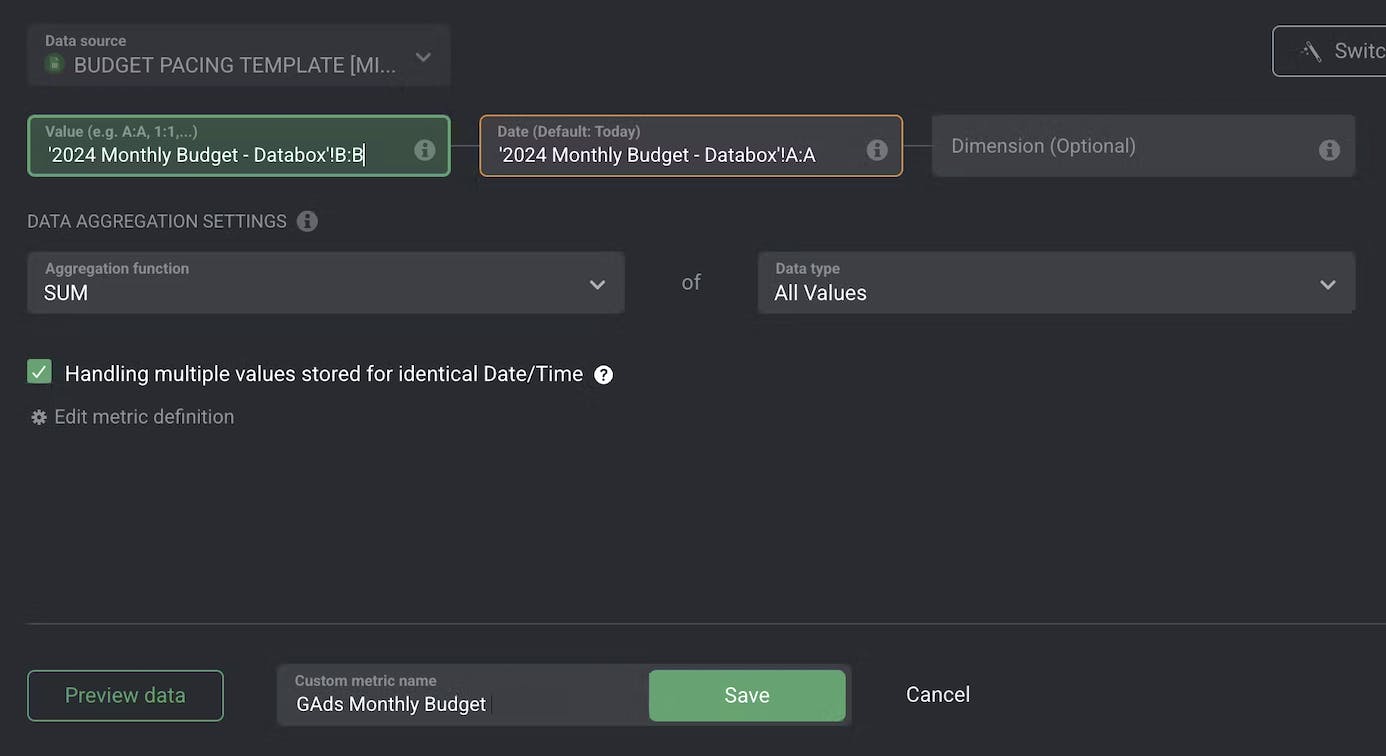Click the Custom metric name field
The image size is (1386, 756).
point(462,703)
